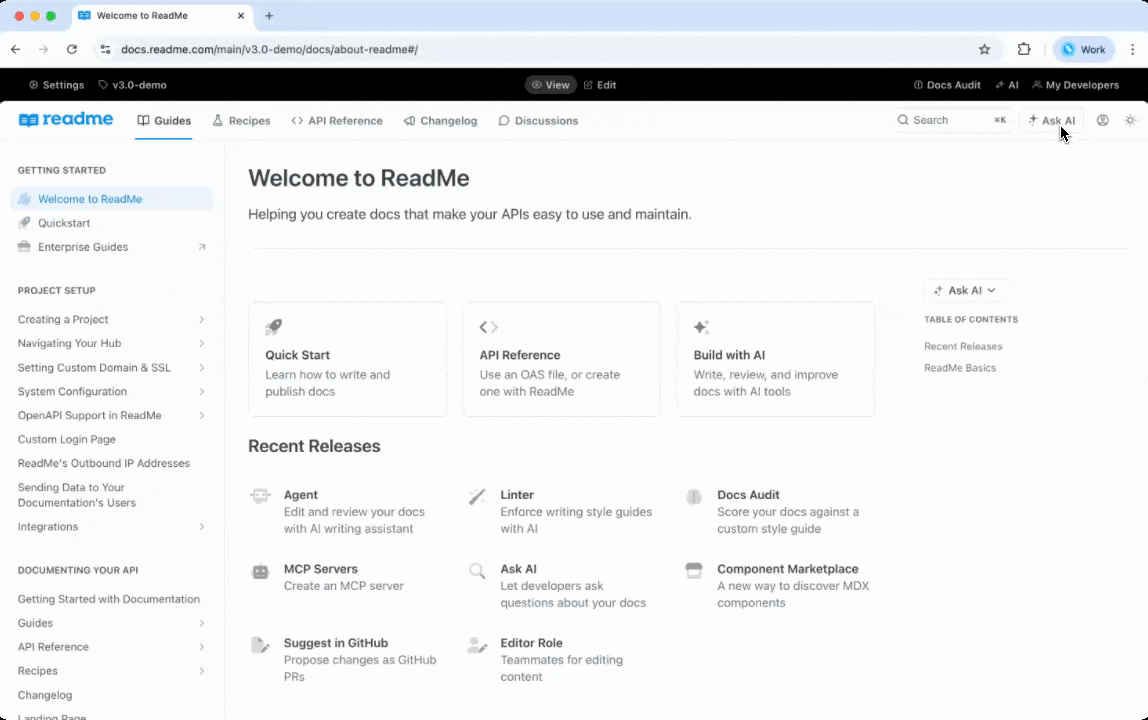
Task: Expand Guides under Documenting Your API
Action: pos(201,623)
